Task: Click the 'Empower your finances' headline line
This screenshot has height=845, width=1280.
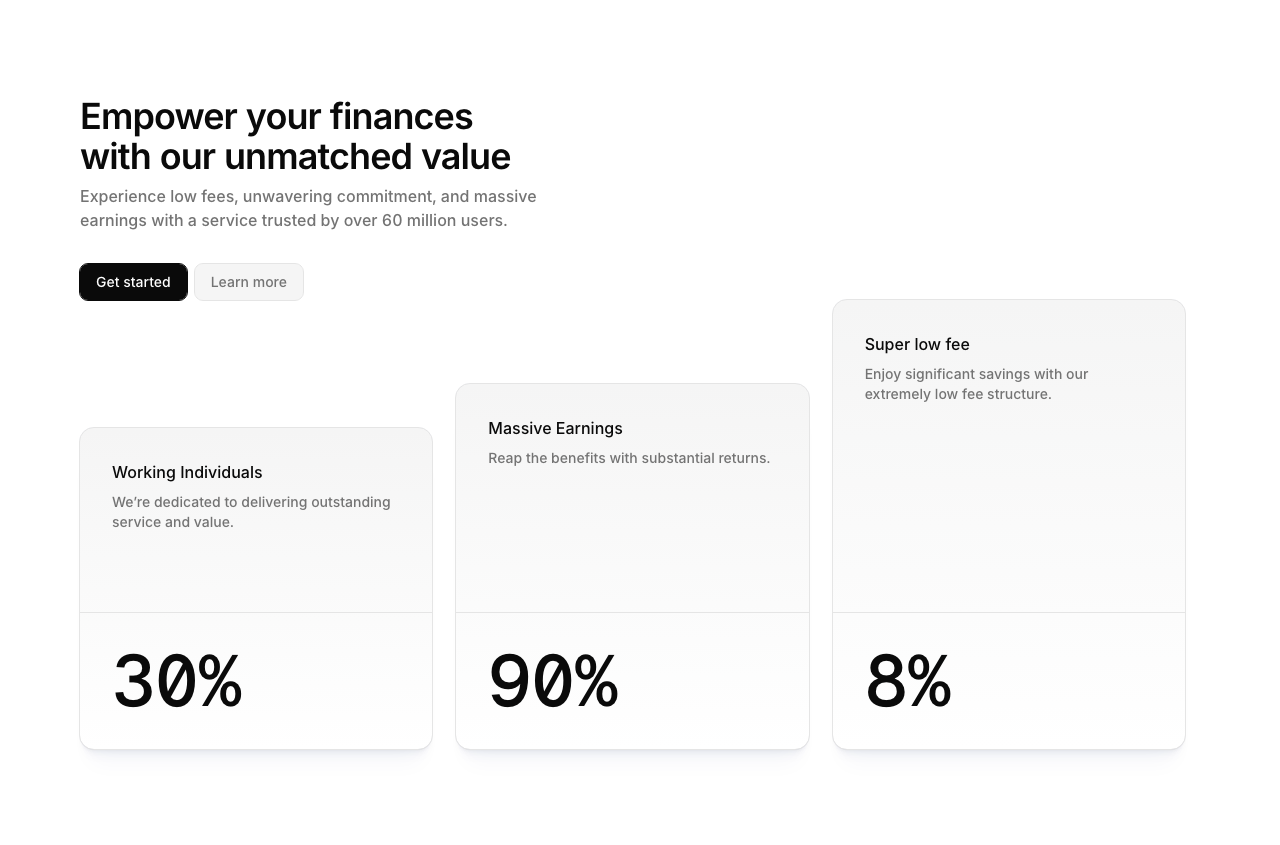Action: (276, 117)
